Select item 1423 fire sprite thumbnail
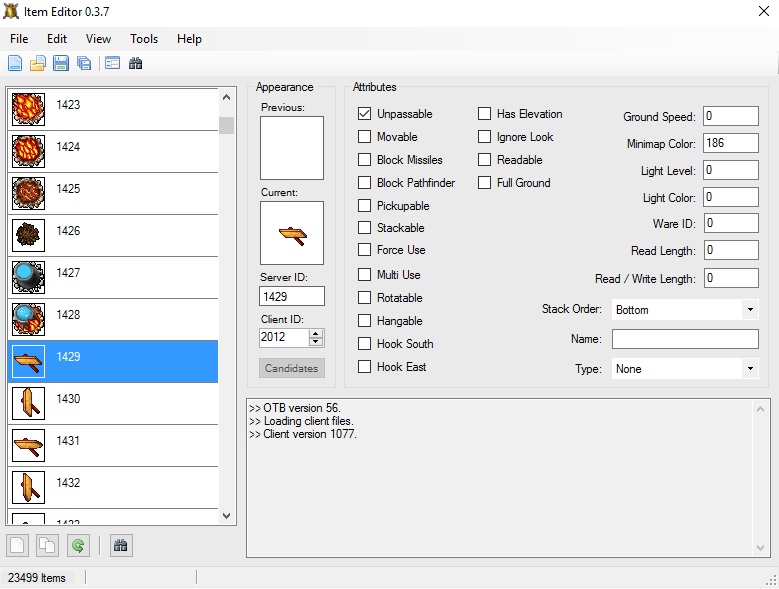This screenshot has height=589, width=779. coord(28,109)
